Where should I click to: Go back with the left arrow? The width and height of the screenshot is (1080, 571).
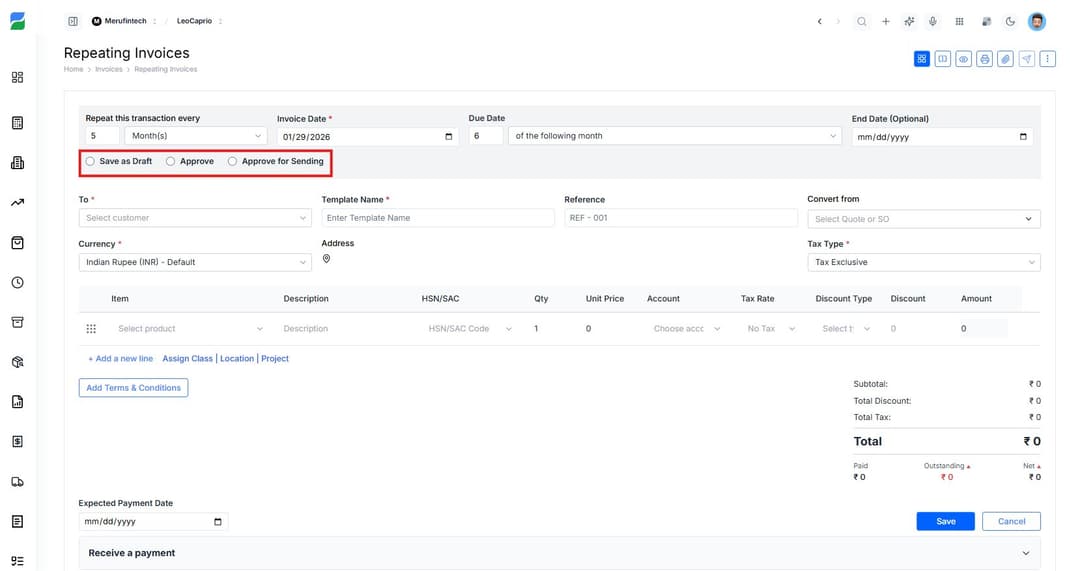[820, 21]
